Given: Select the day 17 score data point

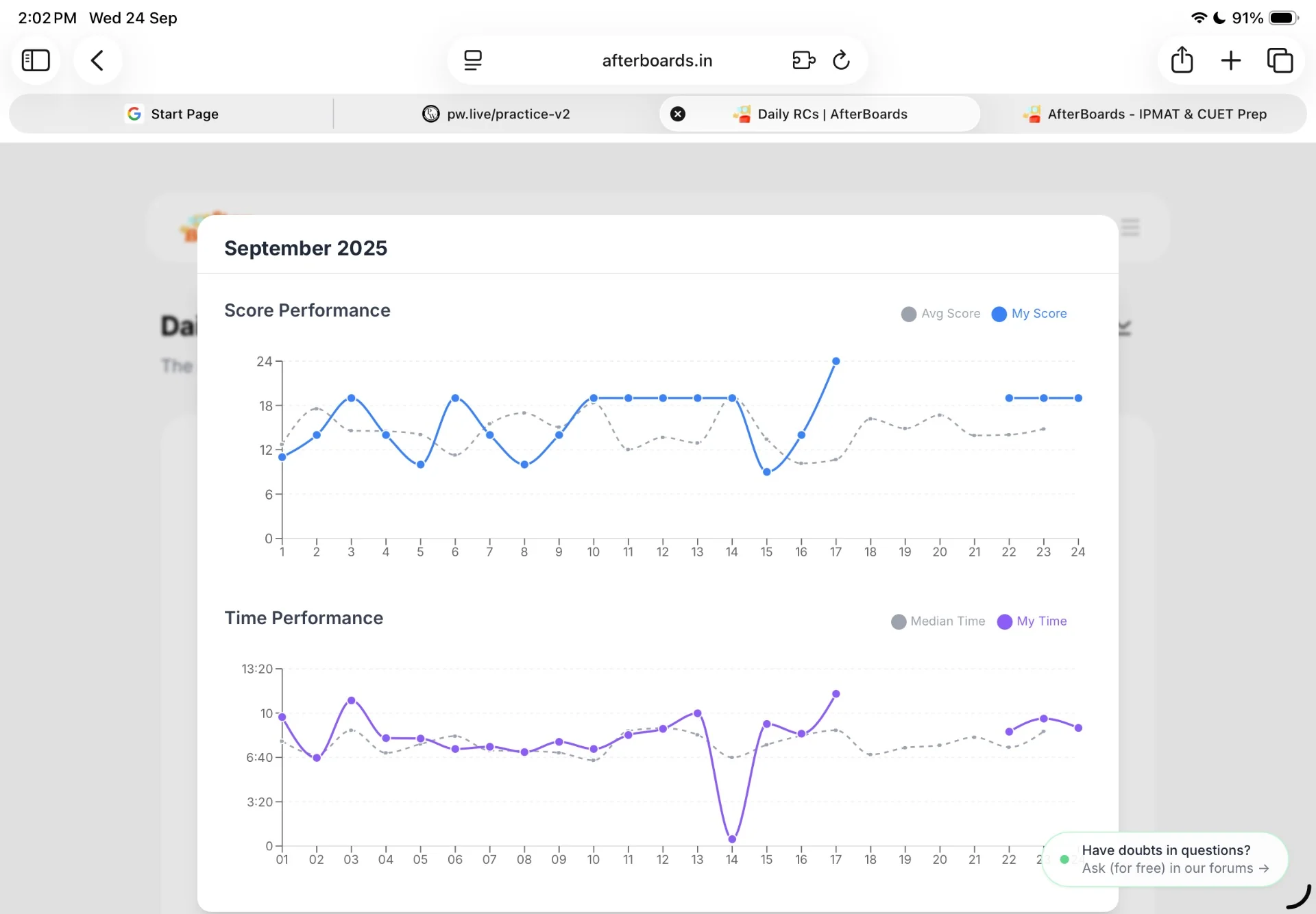Looking at the screenshot, I should [x=836, y=361].
